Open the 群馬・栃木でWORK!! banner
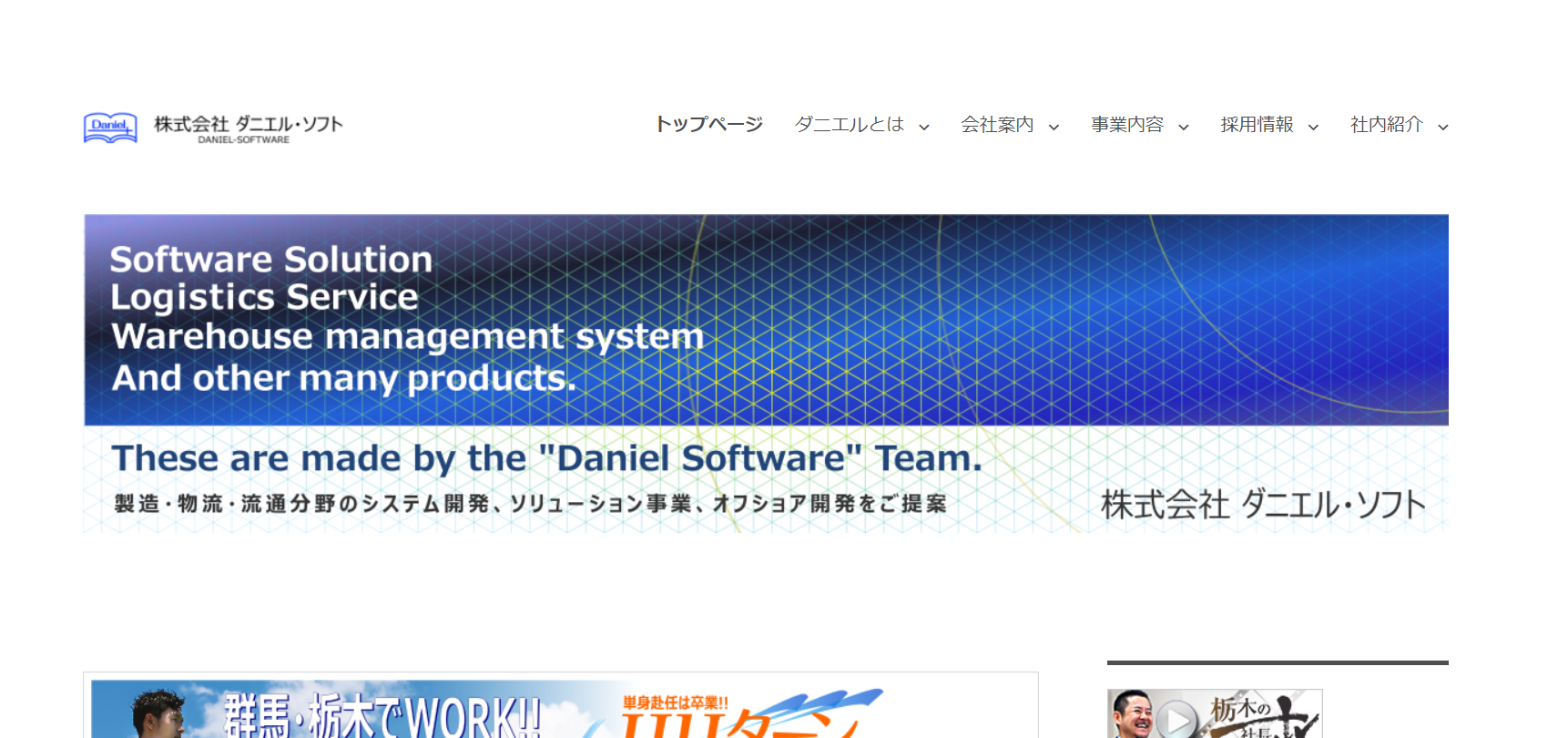 (x=382, y=715)
